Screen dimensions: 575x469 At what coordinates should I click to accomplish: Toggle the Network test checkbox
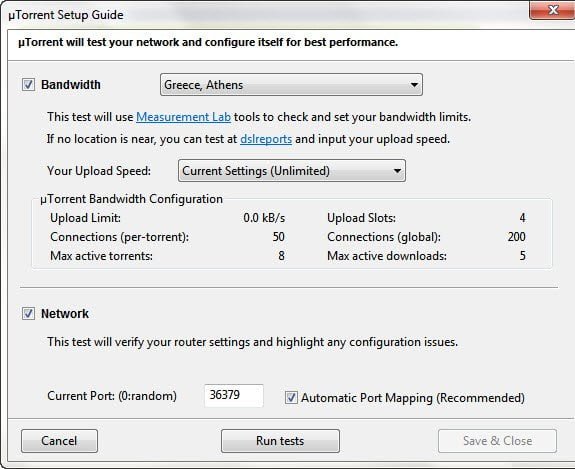click(x=28, y=314)
